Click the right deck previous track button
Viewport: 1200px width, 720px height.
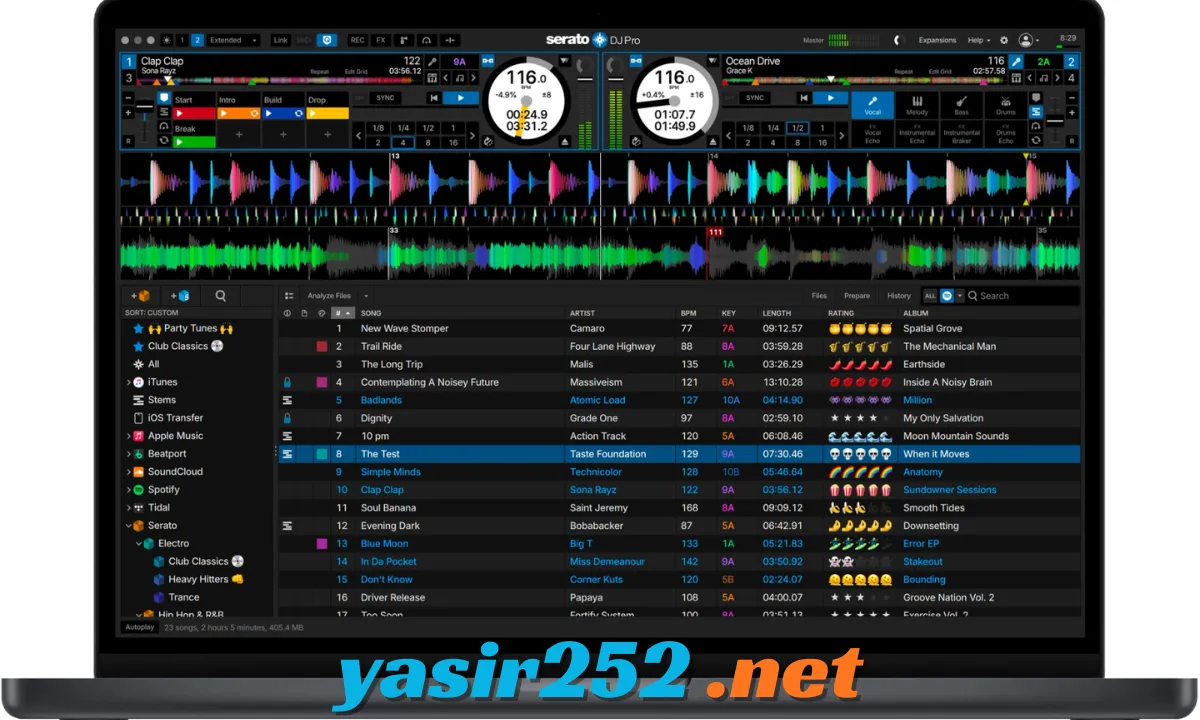point(802,98)
